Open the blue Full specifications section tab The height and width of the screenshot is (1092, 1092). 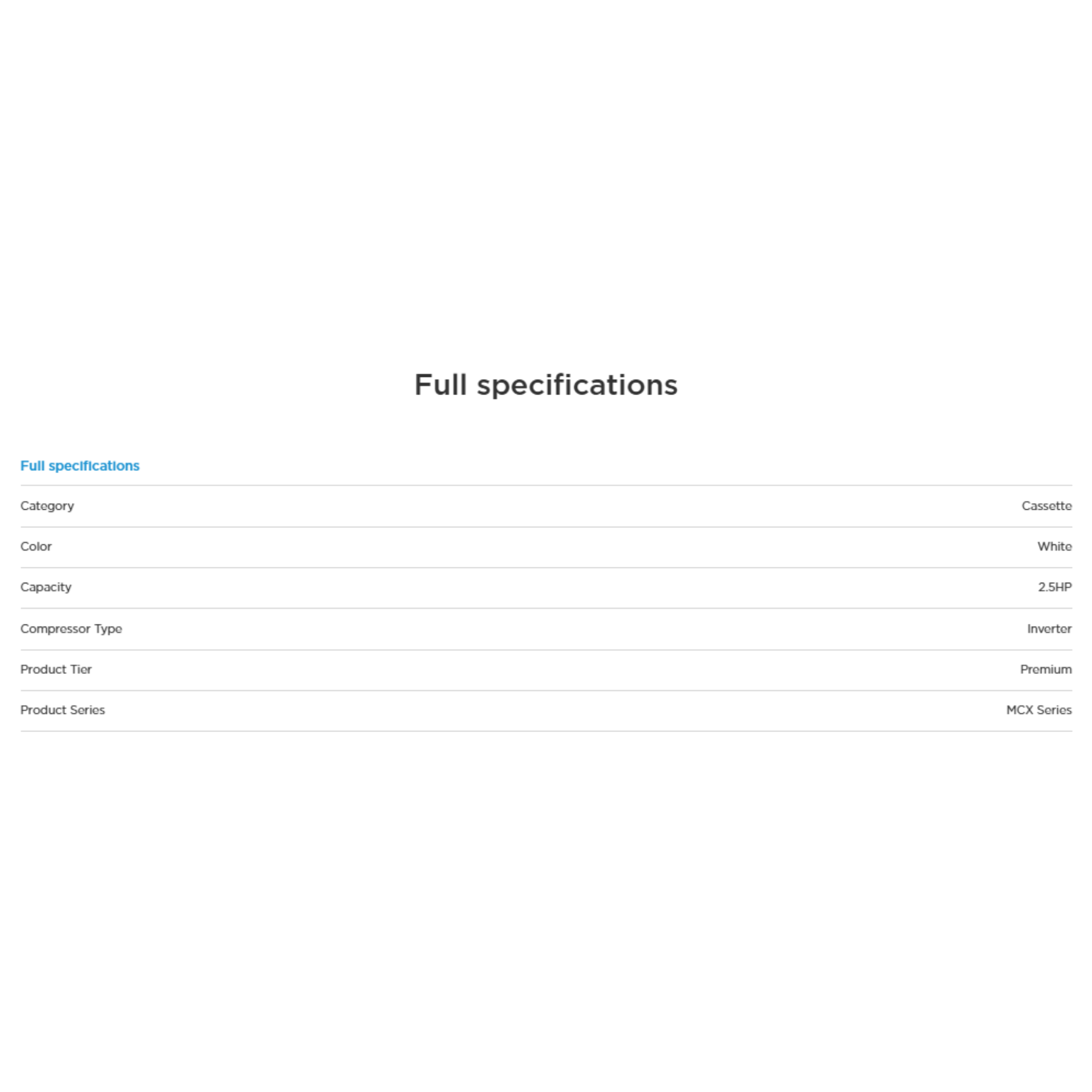79,465
